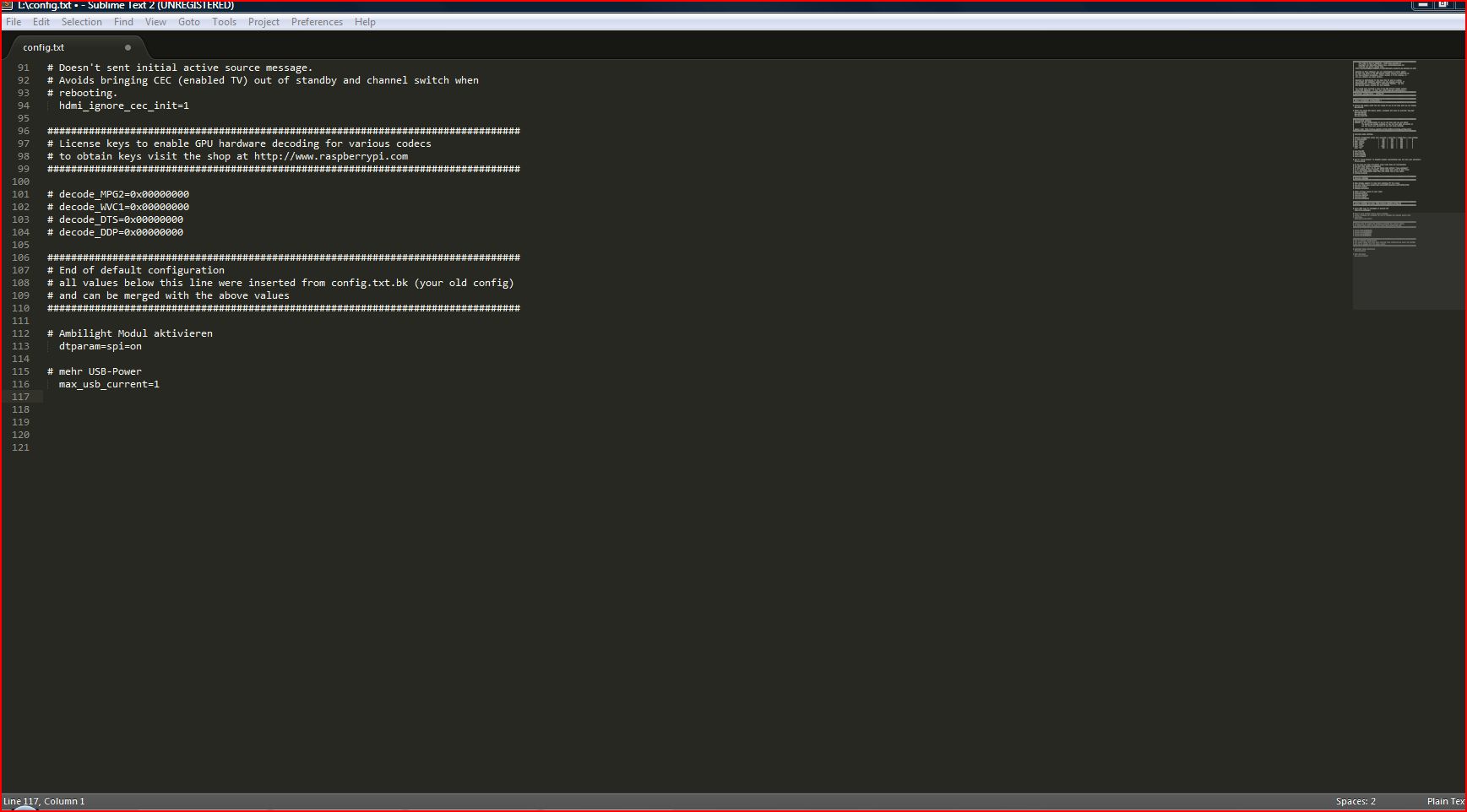Open the Project menu
Image resolution: width=1467 pixels, height=812 pixels.
coord(264,22)
